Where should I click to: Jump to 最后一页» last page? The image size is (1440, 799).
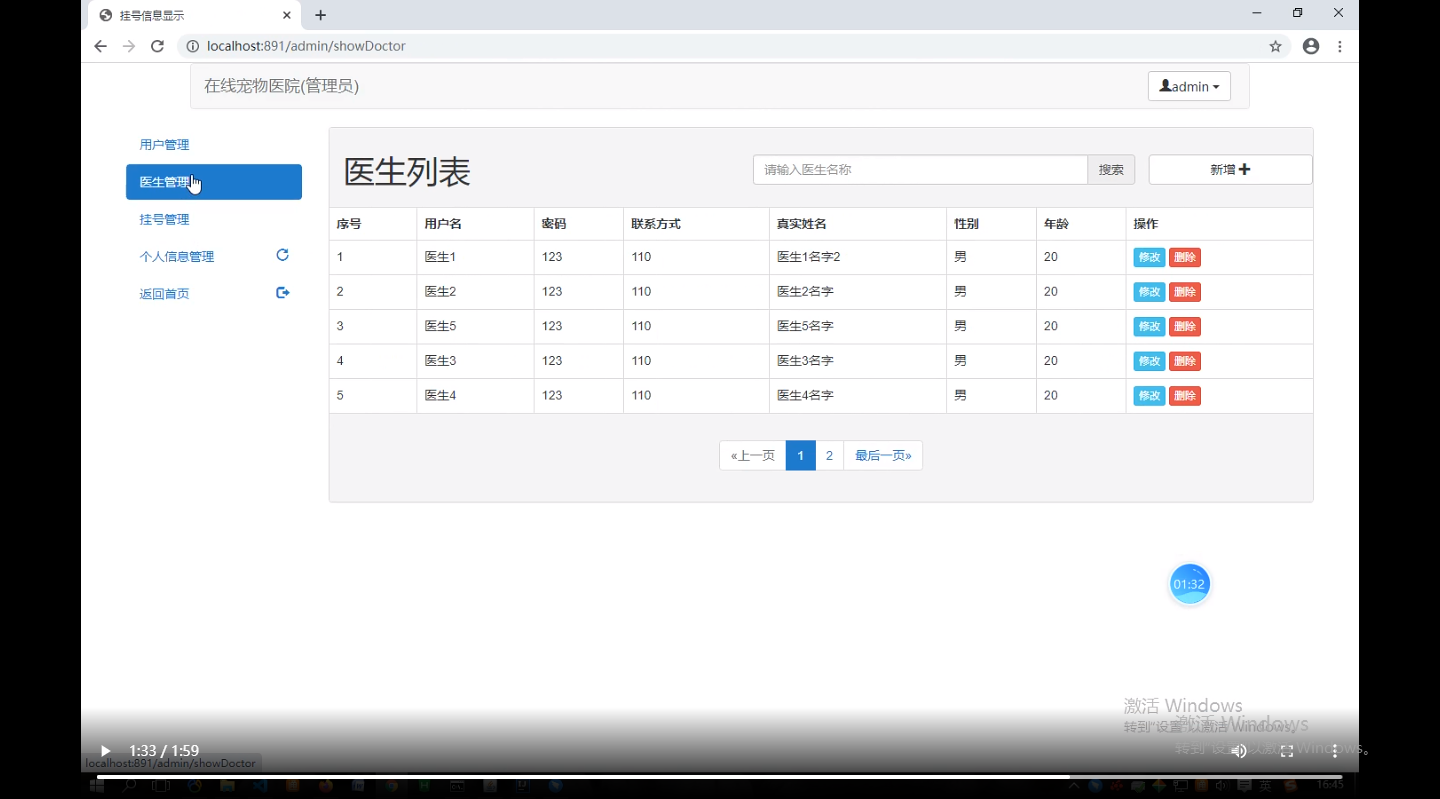(883, 455)
